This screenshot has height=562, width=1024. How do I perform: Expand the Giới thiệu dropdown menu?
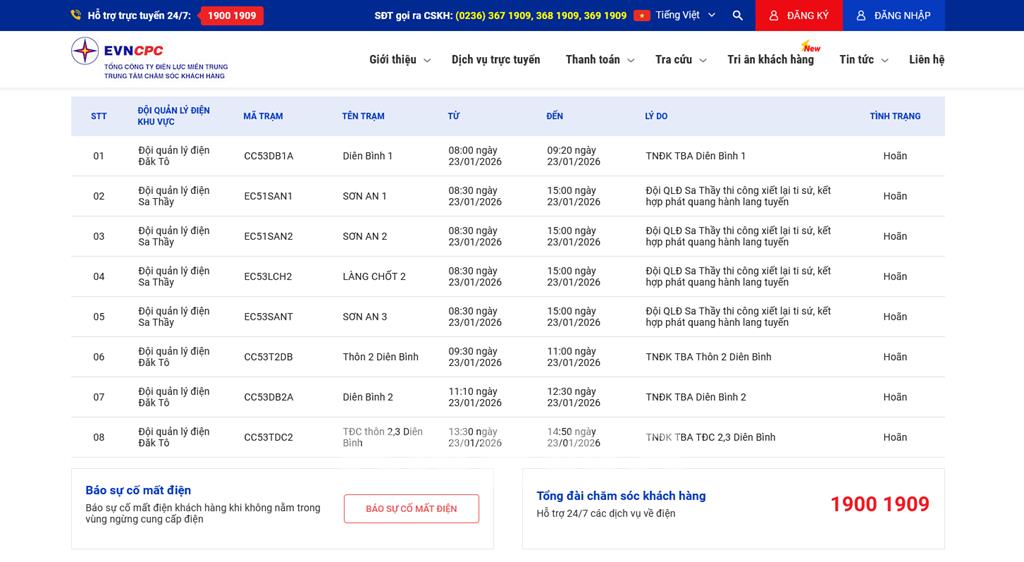tap(399, 60)
